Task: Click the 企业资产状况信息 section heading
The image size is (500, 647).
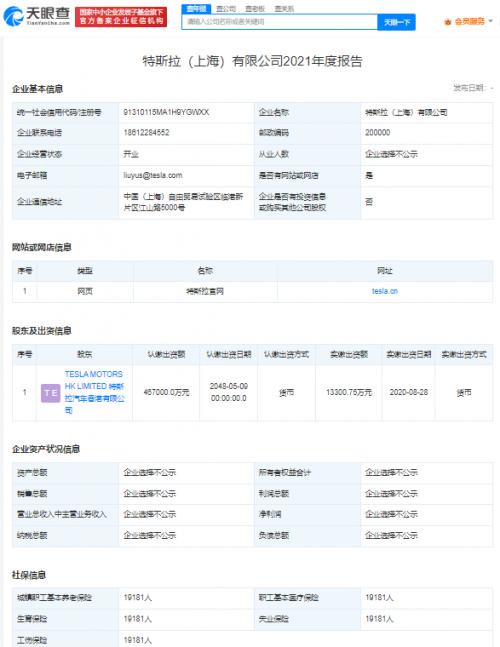Action: (x=46, y=449)
